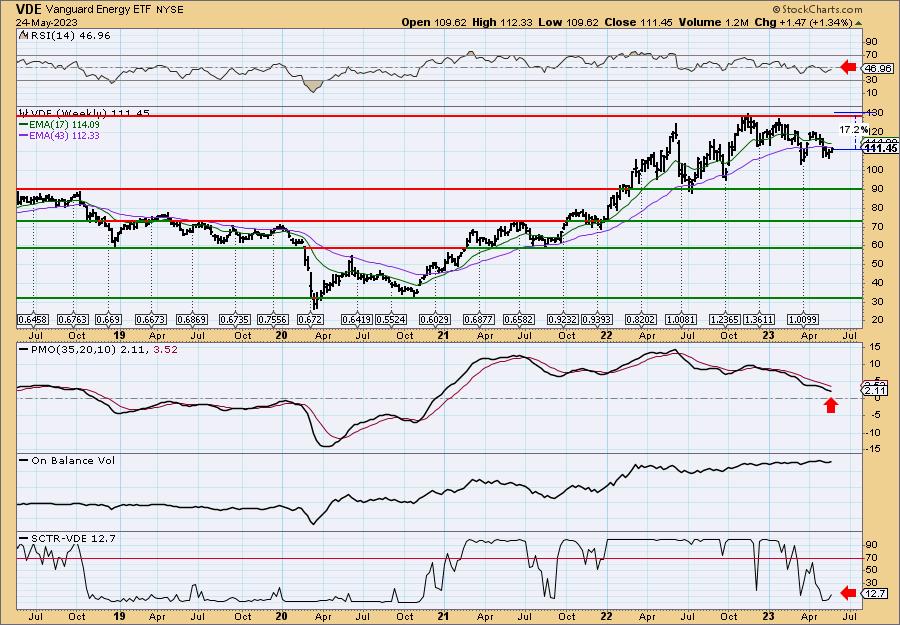Click the 0.6869 dividend value

(192, 319)
